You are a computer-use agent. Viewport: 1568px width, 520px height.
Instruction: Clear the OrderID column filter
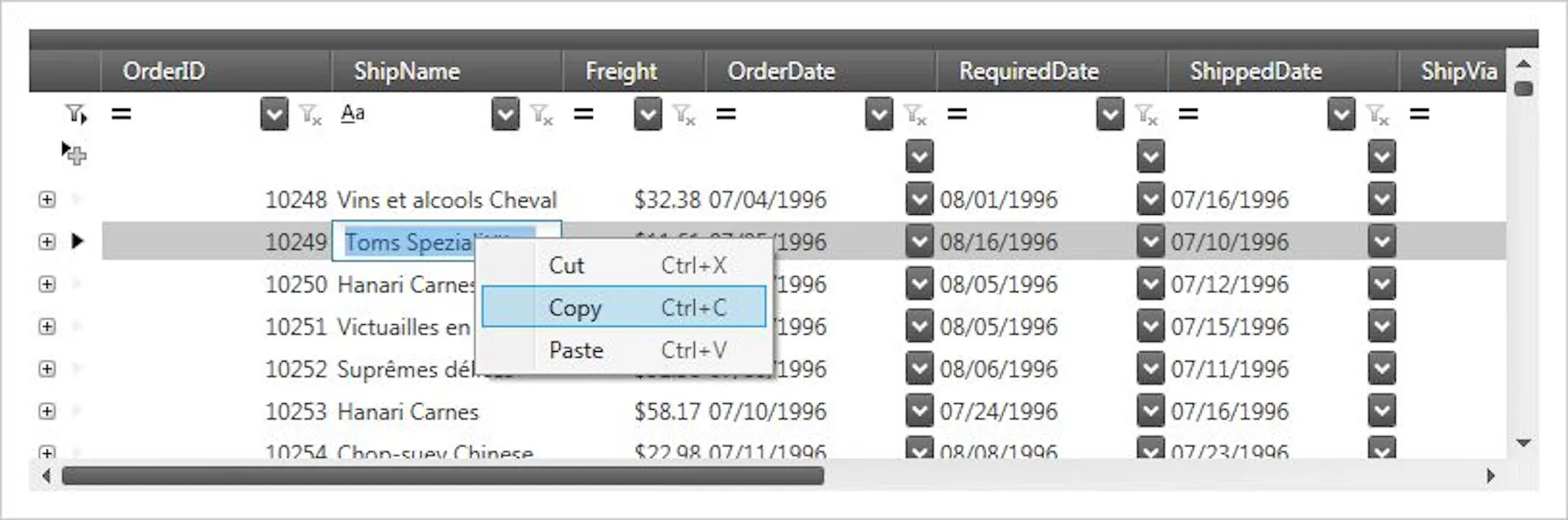point(310,115)
